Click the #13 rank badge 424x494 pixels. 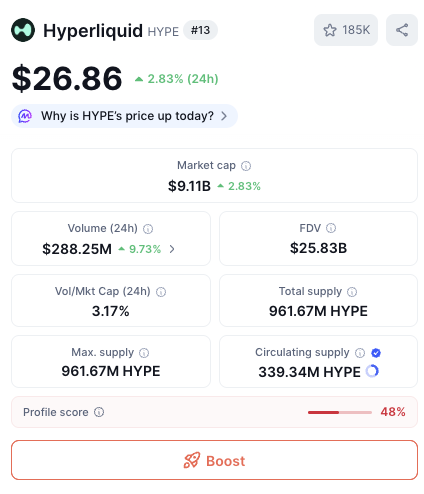(200, 30)
